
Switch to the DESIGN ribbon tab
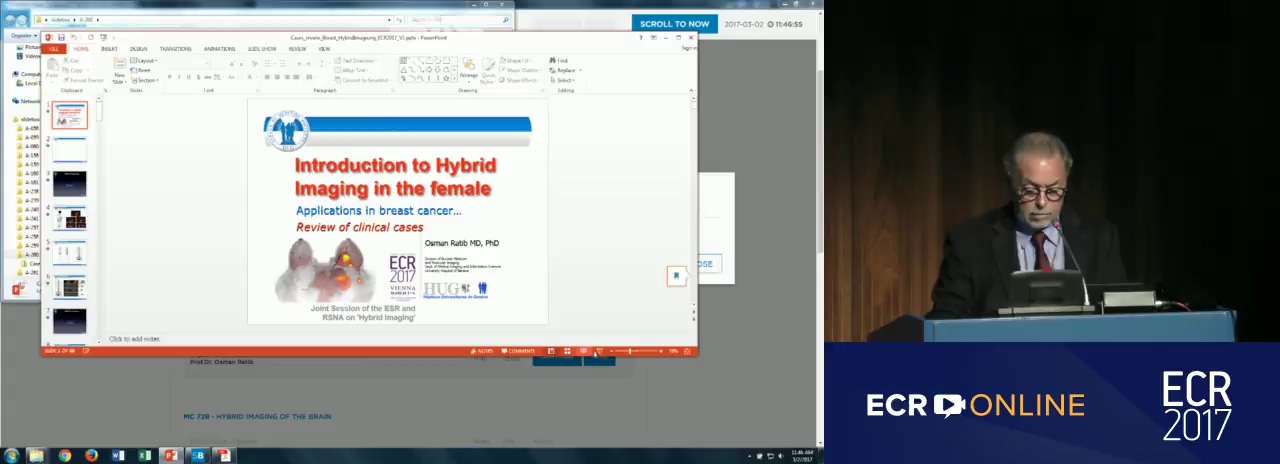pos(138,49)
